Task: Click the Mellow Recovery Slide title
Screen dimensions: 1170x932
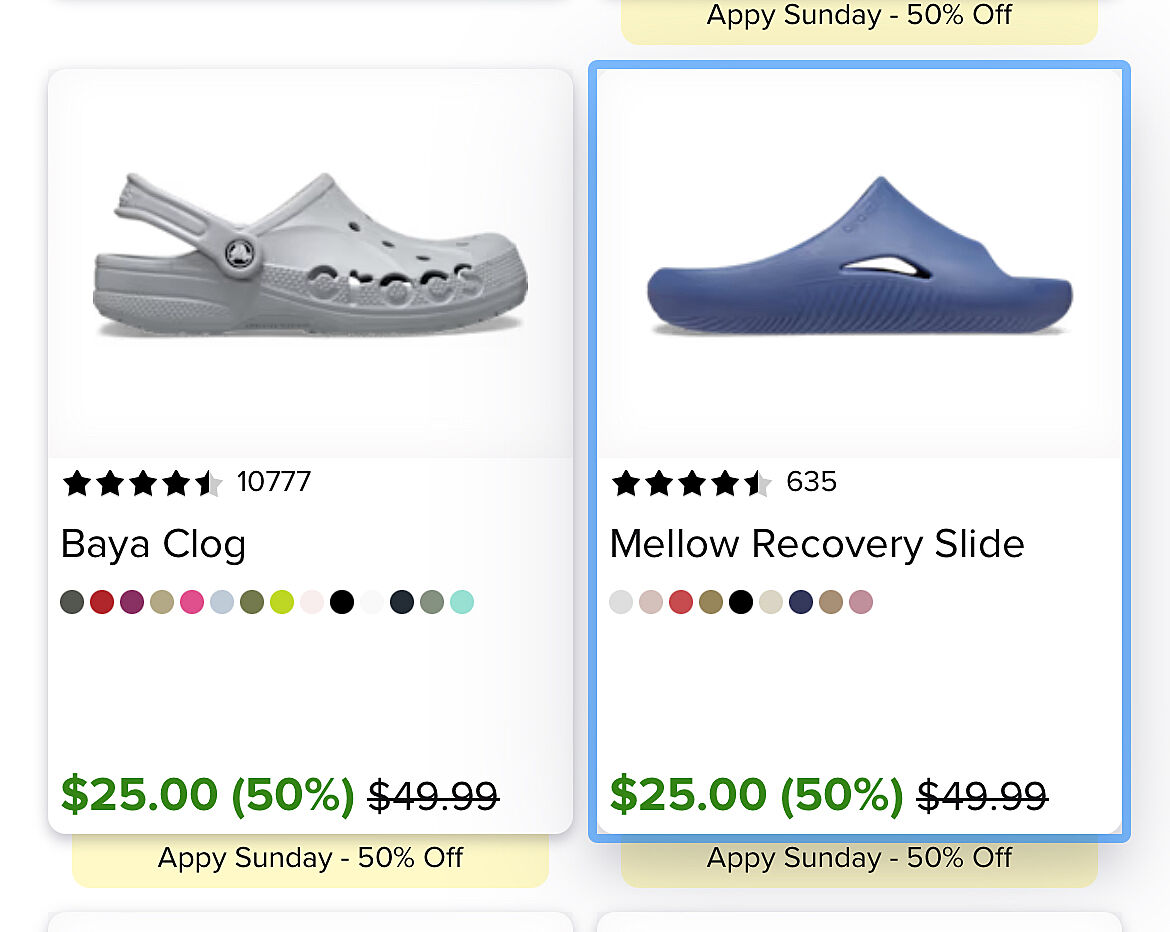Action: click(816, 545)
